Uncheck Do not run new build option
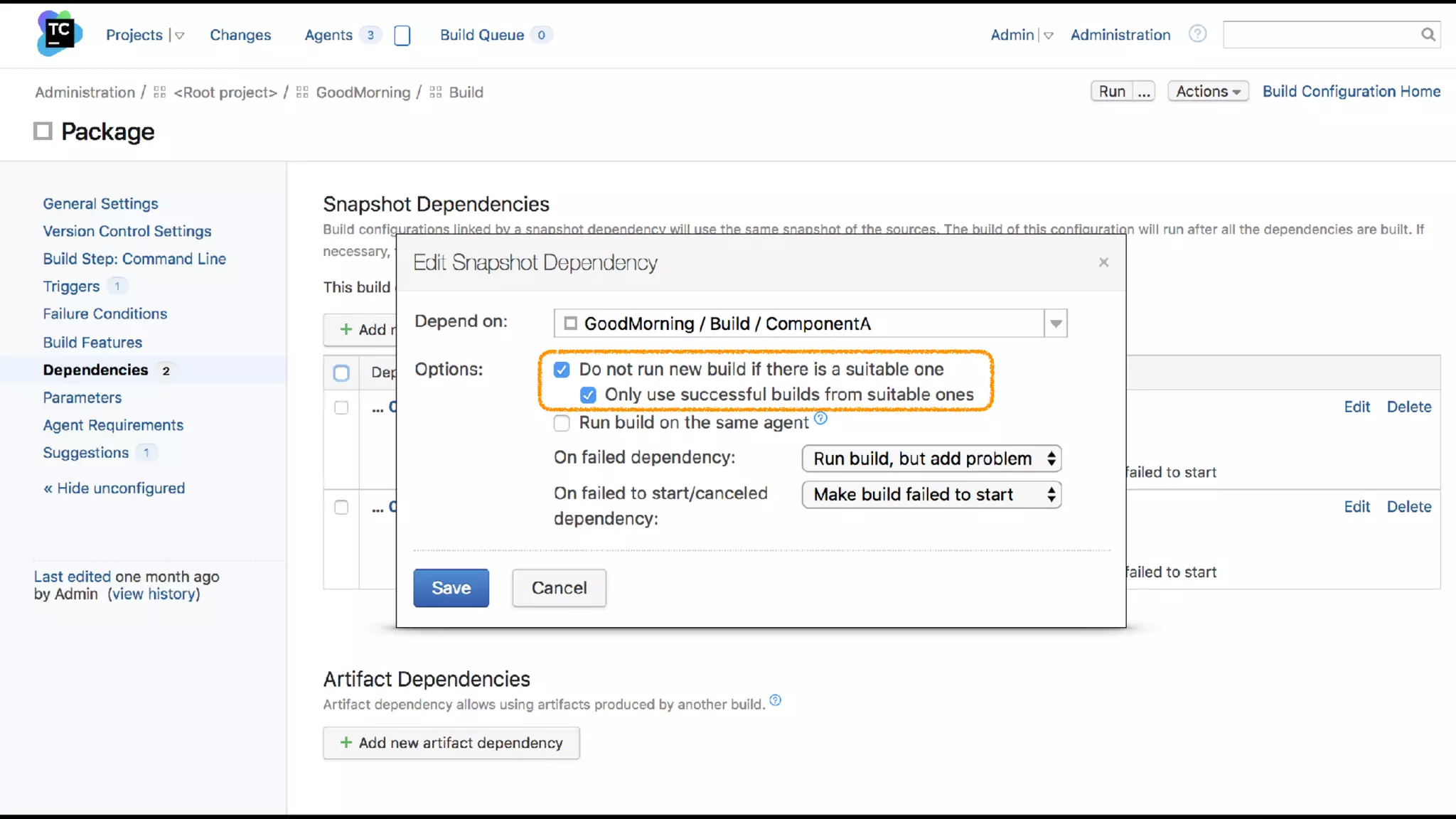The height and width of the screenshot is (819, 1456). [562, 370]
